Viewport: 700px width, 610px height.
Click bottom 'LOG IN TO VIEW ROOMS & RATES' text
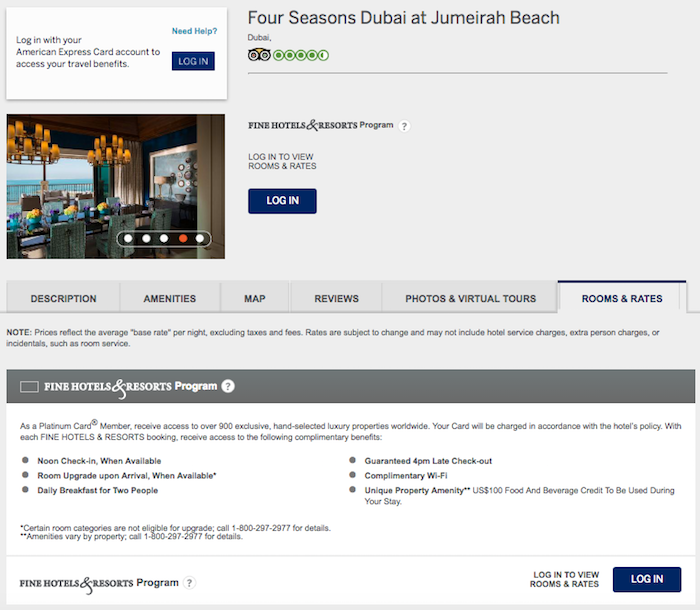point(565,580)
